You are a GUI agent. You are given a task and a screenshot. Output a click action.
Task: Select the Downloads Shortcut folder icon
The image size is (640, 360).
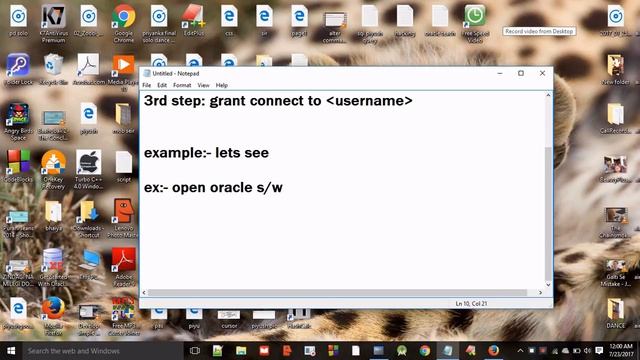(x=89, y=218)
